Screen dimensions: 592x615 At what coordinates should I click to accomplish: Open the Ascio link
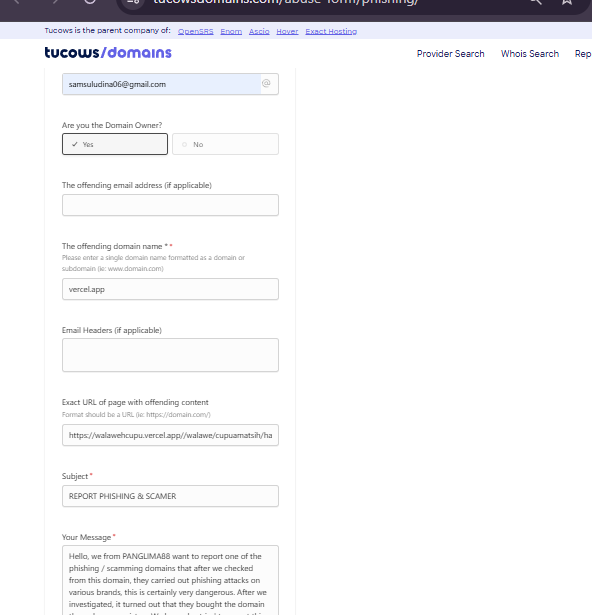coord(259,31)
